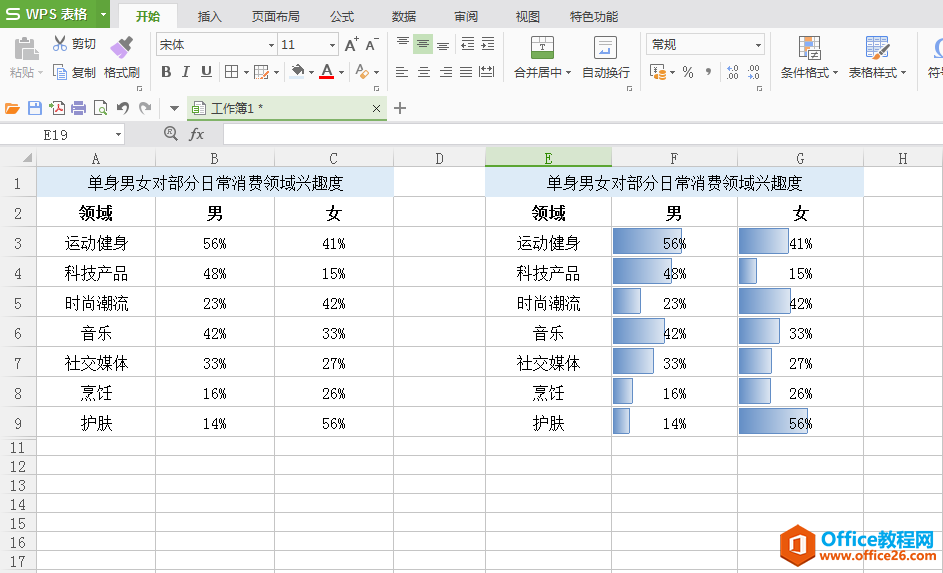Click the export to PDF icon
Screen dimensions: 943x573
(57, 108)
